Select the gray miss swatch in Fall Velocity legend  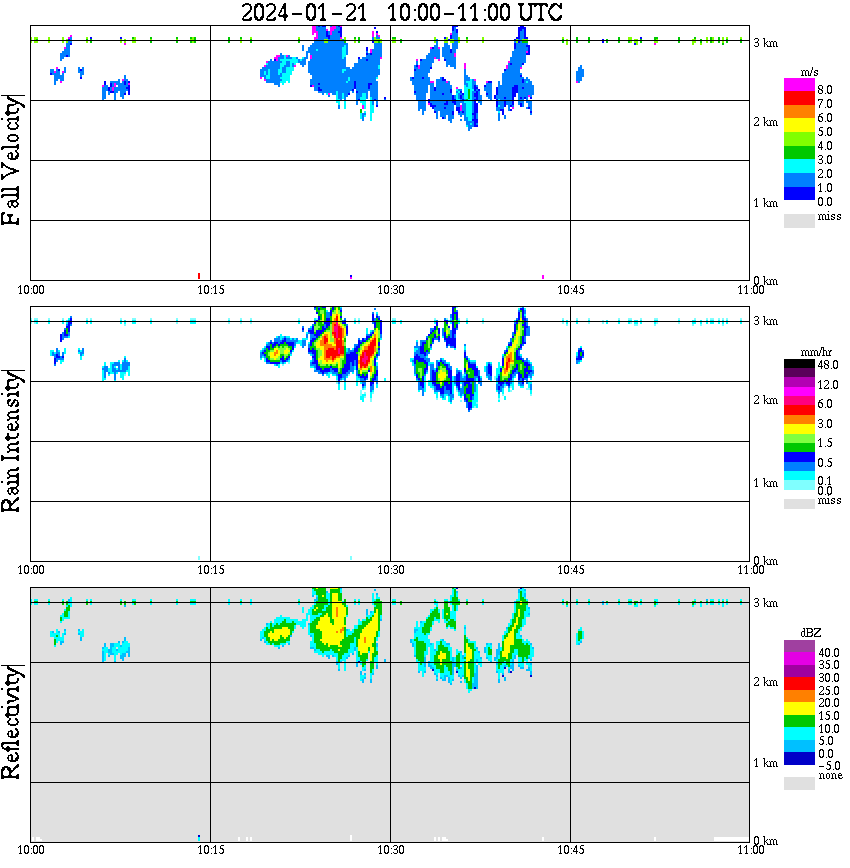(x=799, y=220)
